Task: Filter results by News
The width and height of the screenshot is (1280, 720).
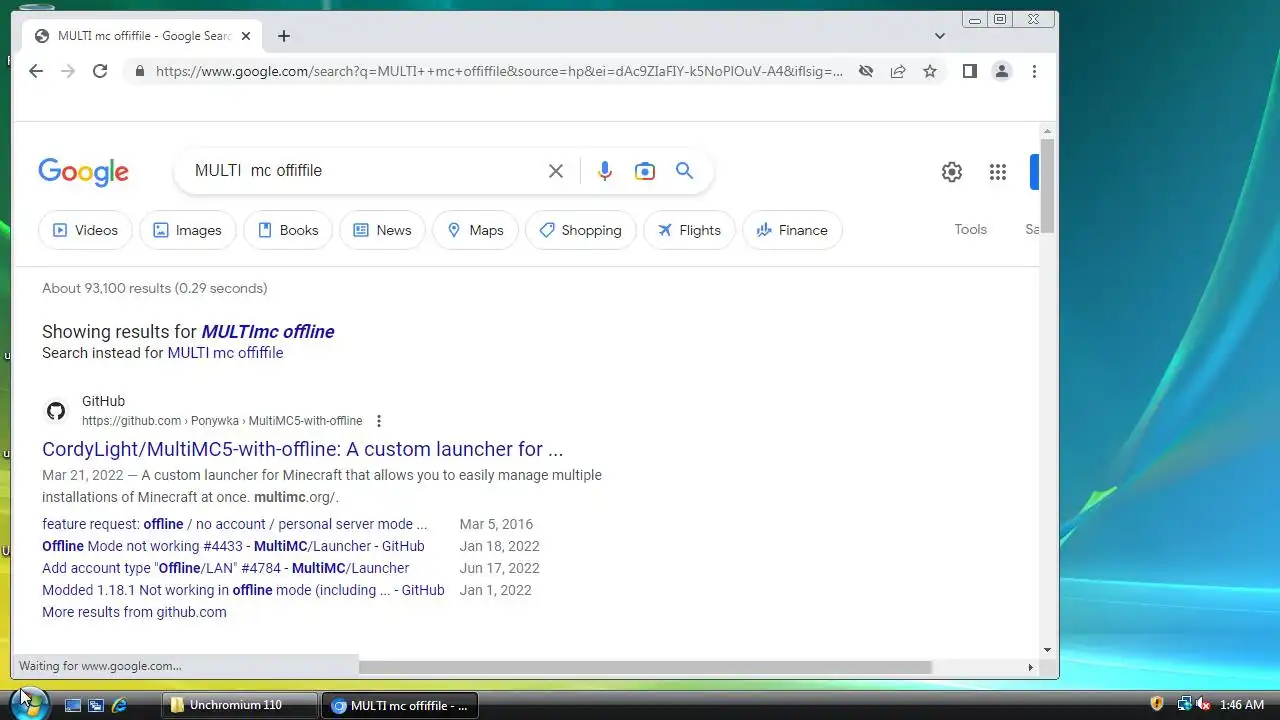Action: pos(382,230)
